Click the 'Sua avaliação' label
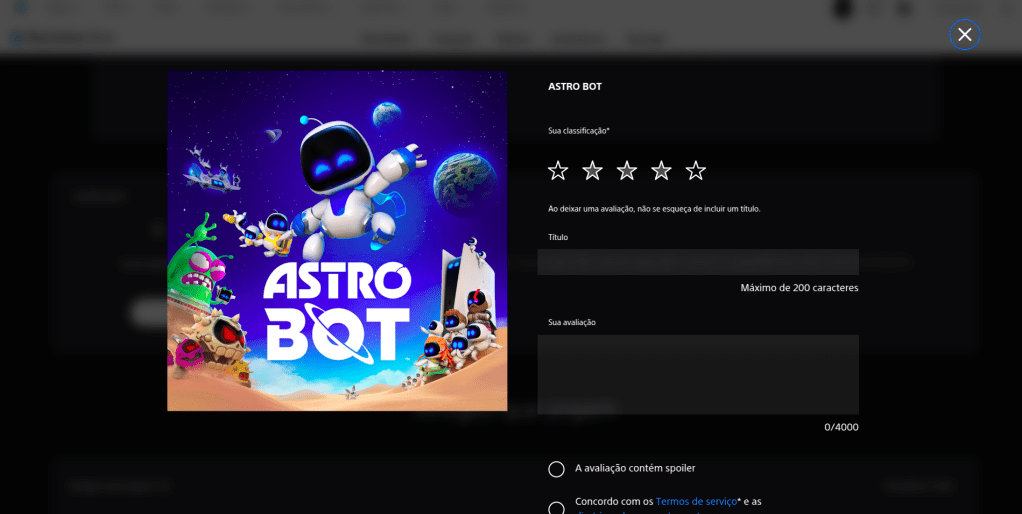Screen dimensions: 1022x514 tap(572, 322)
